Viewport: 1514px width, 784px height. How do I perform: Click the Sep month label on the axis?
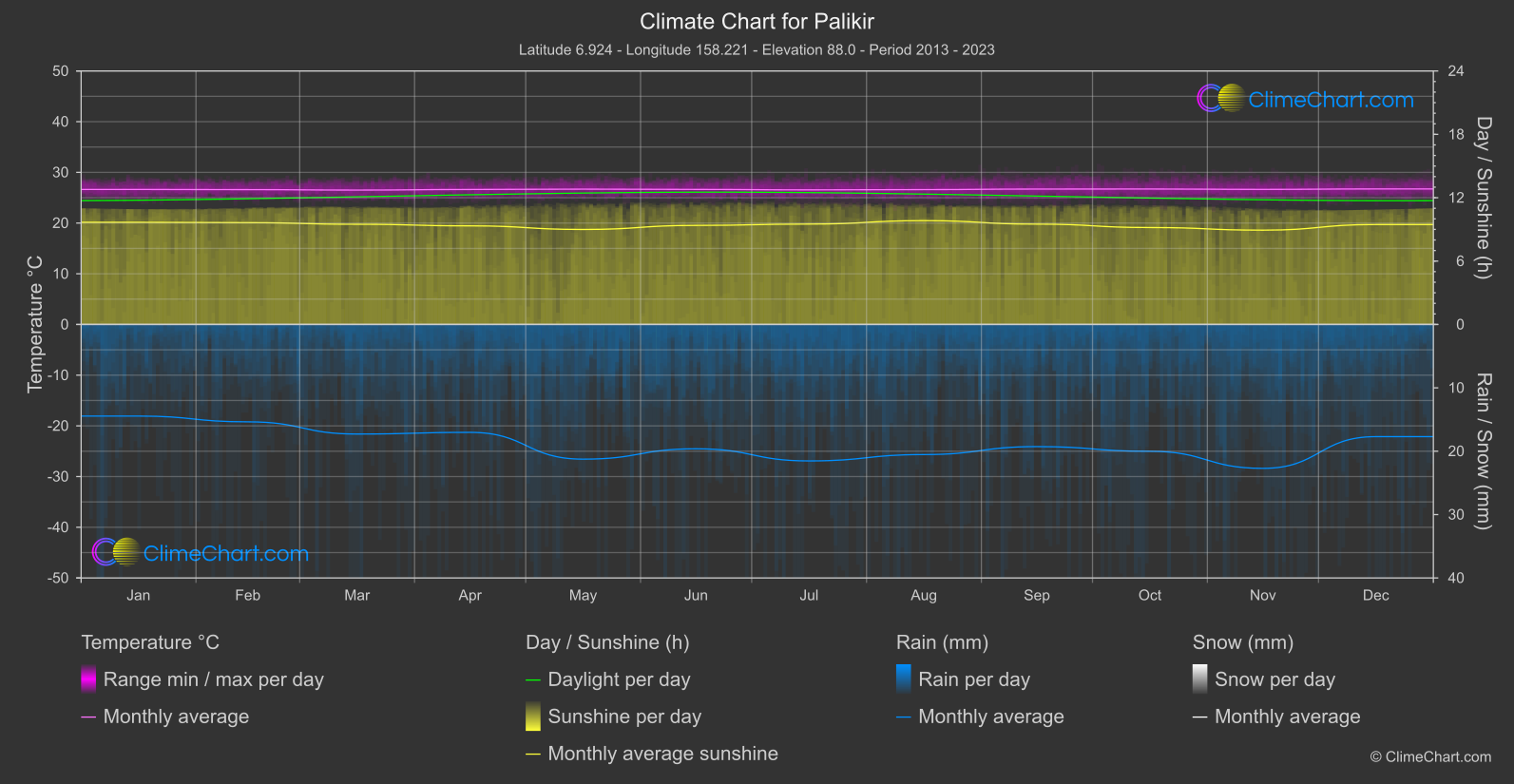(1037, 595)
